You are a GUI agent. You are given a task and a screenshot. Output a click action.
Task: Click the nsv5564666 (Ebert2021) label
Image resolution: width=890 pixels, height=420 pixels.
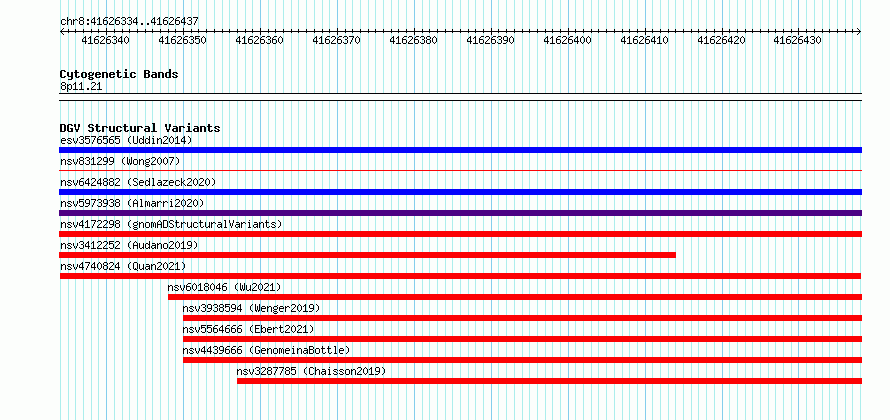coord(248,329)
